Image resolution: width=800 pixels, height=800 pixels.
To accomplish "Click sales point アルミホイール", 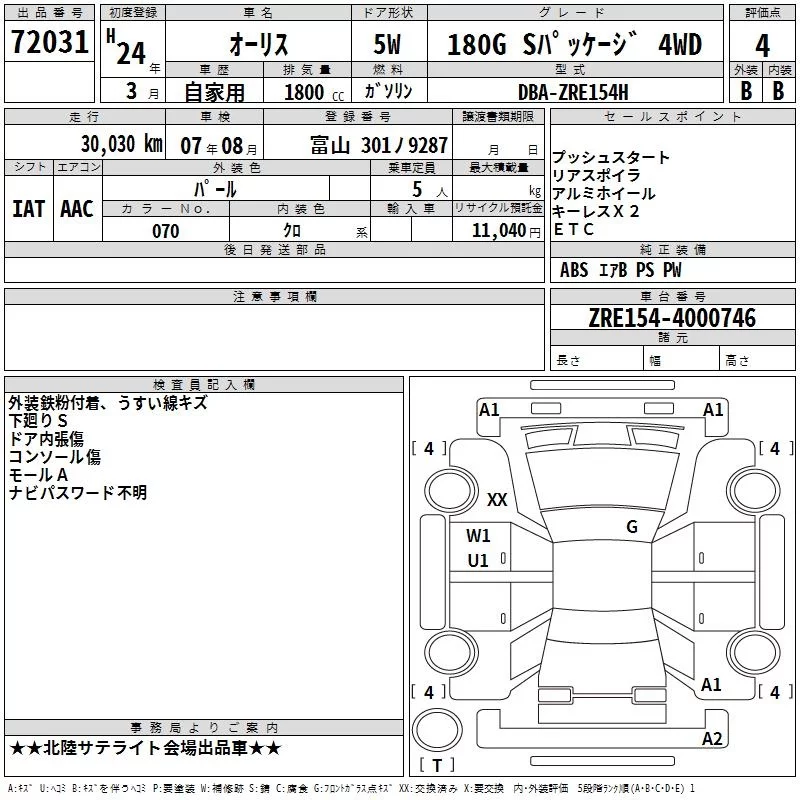I will click(604, 193).
